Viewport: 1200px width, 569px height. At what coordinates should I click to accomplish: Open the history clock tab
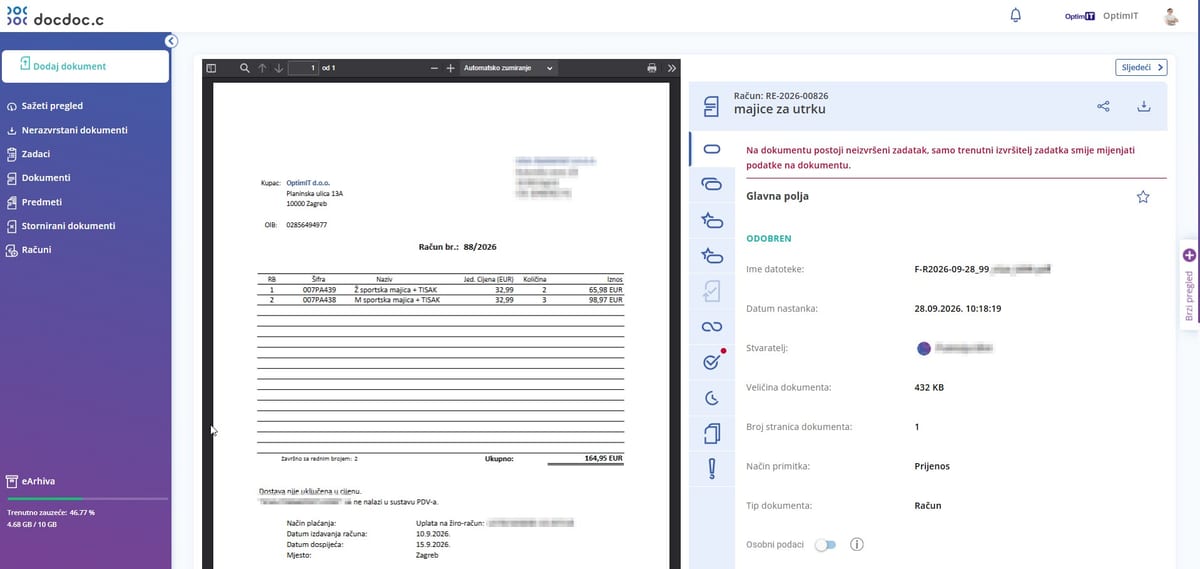point(712,399)
